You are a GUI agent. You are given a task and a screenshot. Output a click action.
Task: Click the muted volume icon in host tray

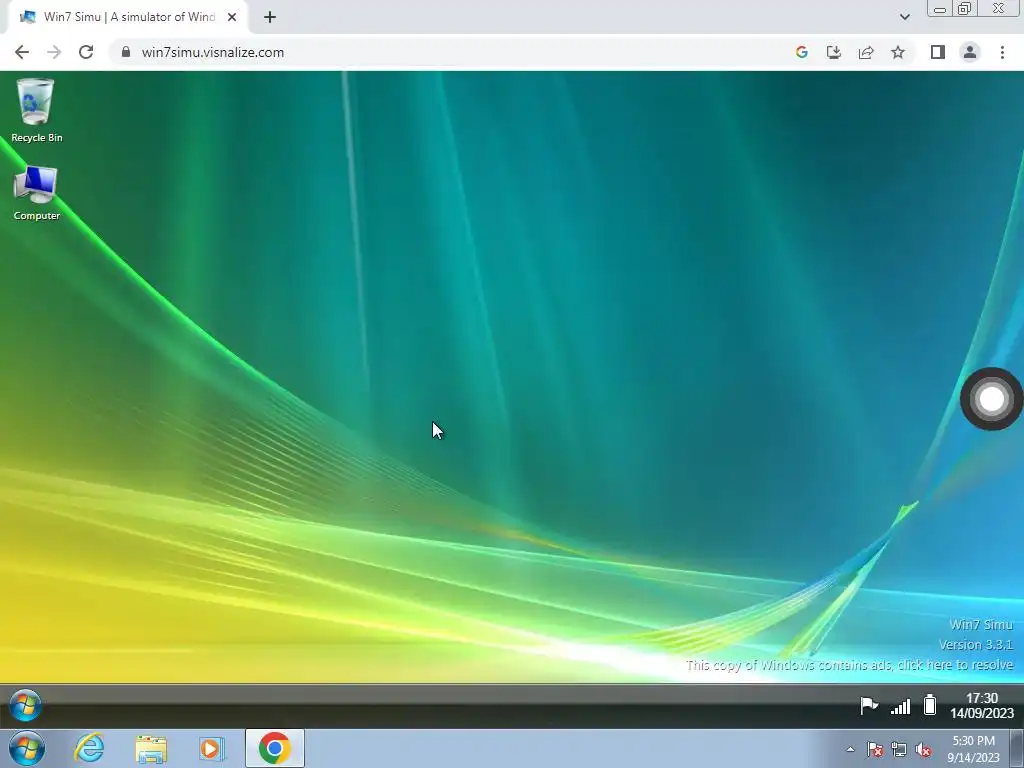point(923,750)
